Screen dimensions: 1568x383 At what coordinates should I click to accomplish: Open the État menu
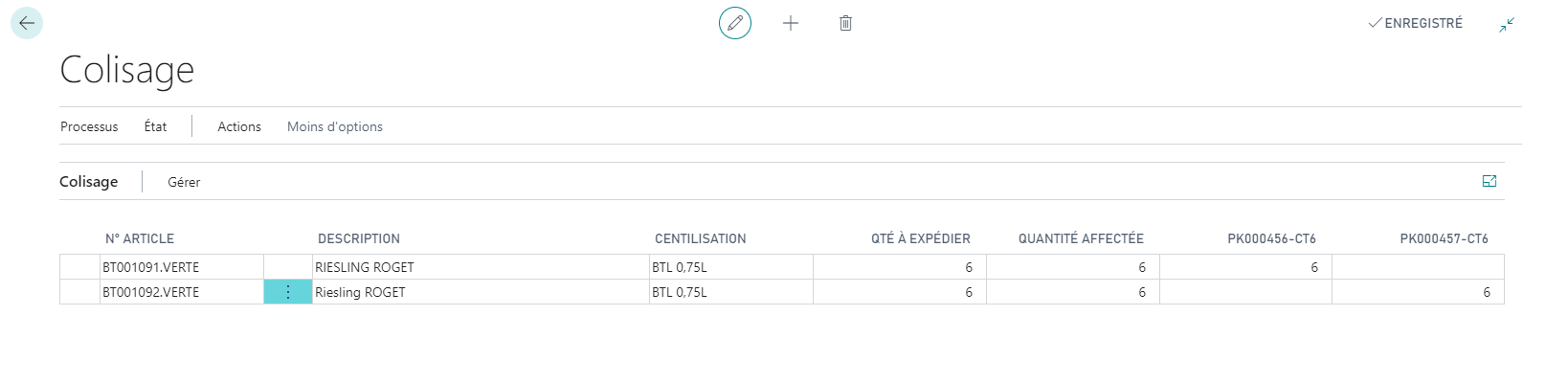coord(155,126)
